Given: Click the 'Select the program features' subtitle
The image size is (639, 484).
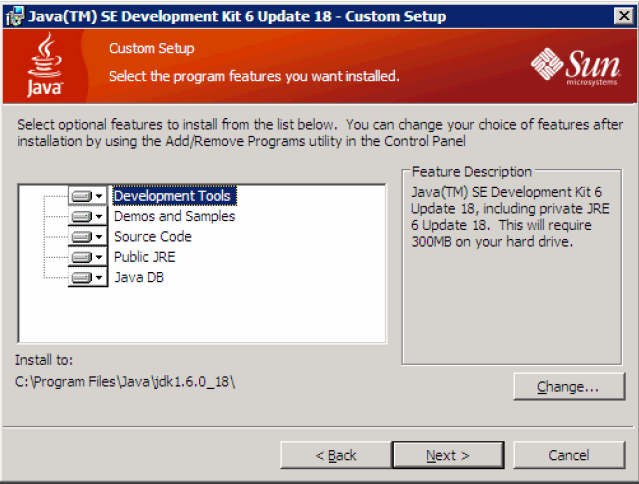Looking at the screenshot, I should (254, 76).
